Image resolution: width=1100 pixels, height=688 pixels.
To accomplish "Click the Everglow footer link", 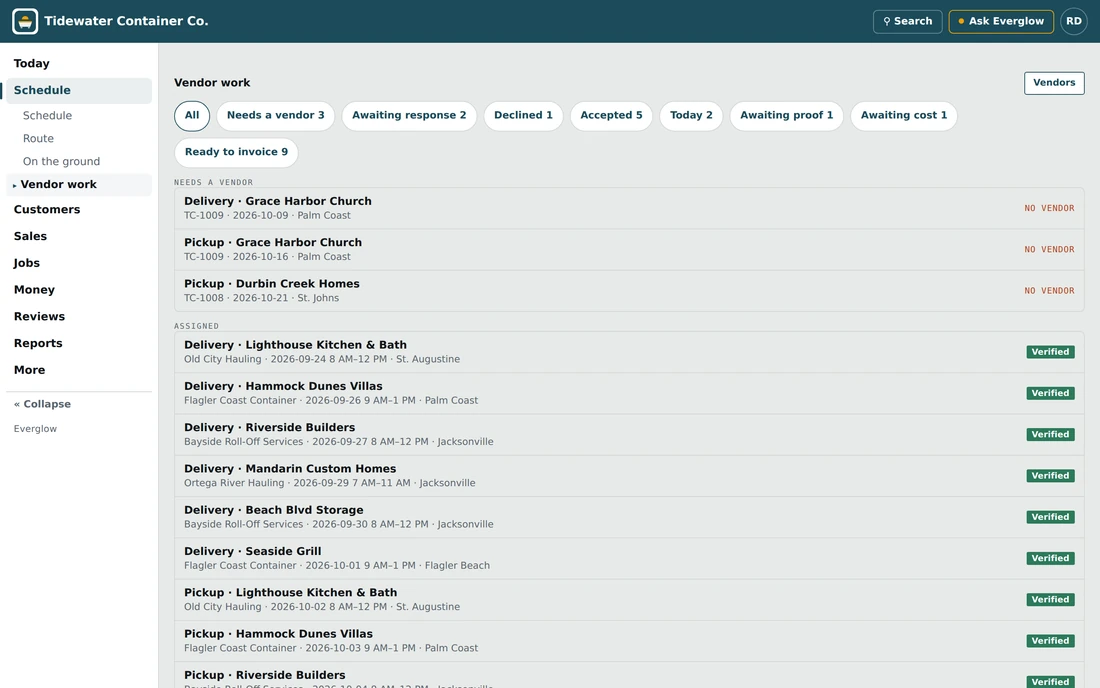I will pos(35,429).
